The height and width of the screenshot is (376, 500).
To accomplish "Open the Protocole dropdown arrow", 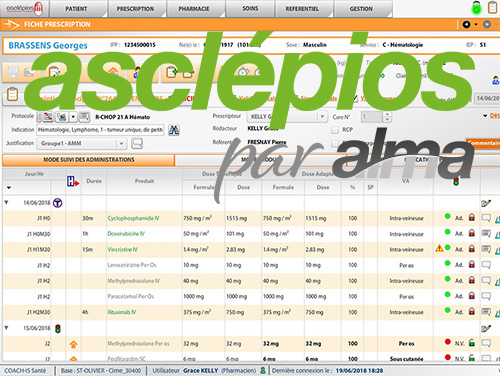I will 73,117.
